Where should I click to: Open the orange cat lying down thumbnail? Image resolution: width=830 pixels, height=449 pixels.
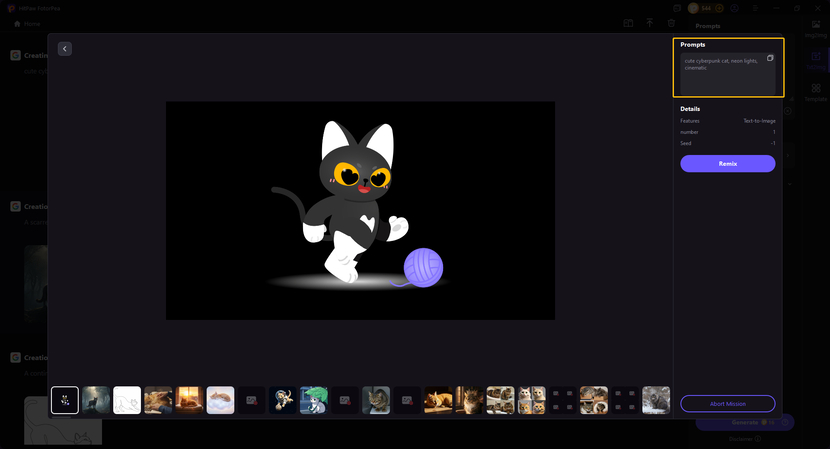(x=438, y=400)
